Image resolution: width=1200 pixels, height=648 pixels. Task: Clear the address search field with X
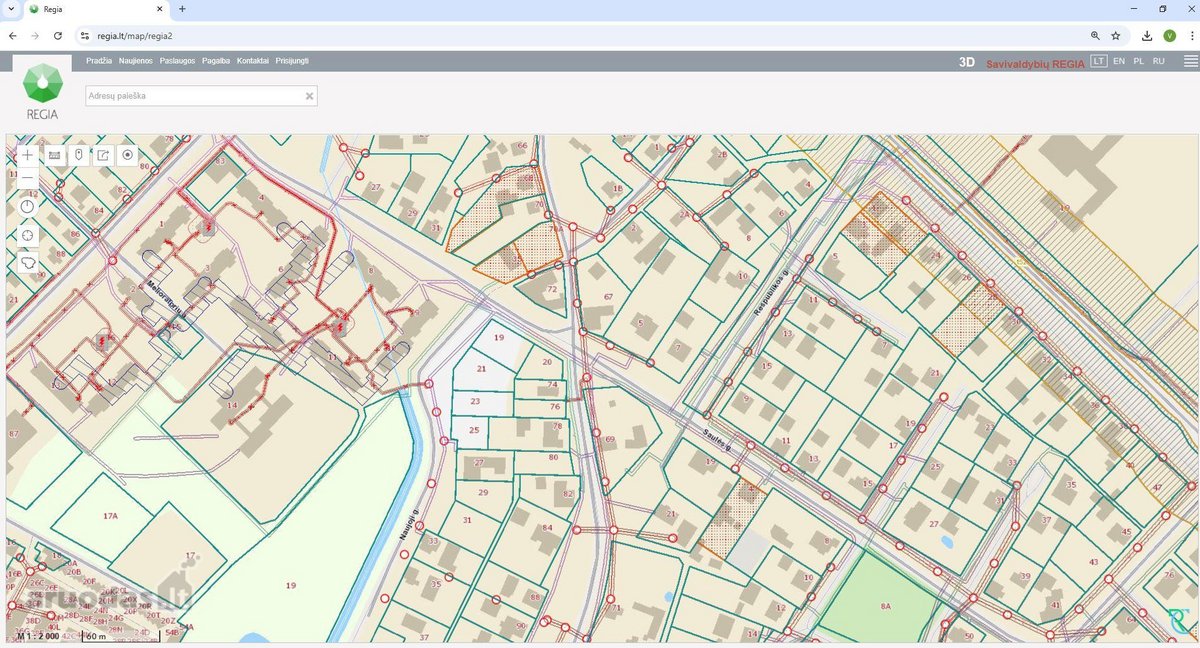(x=310, y=96)
